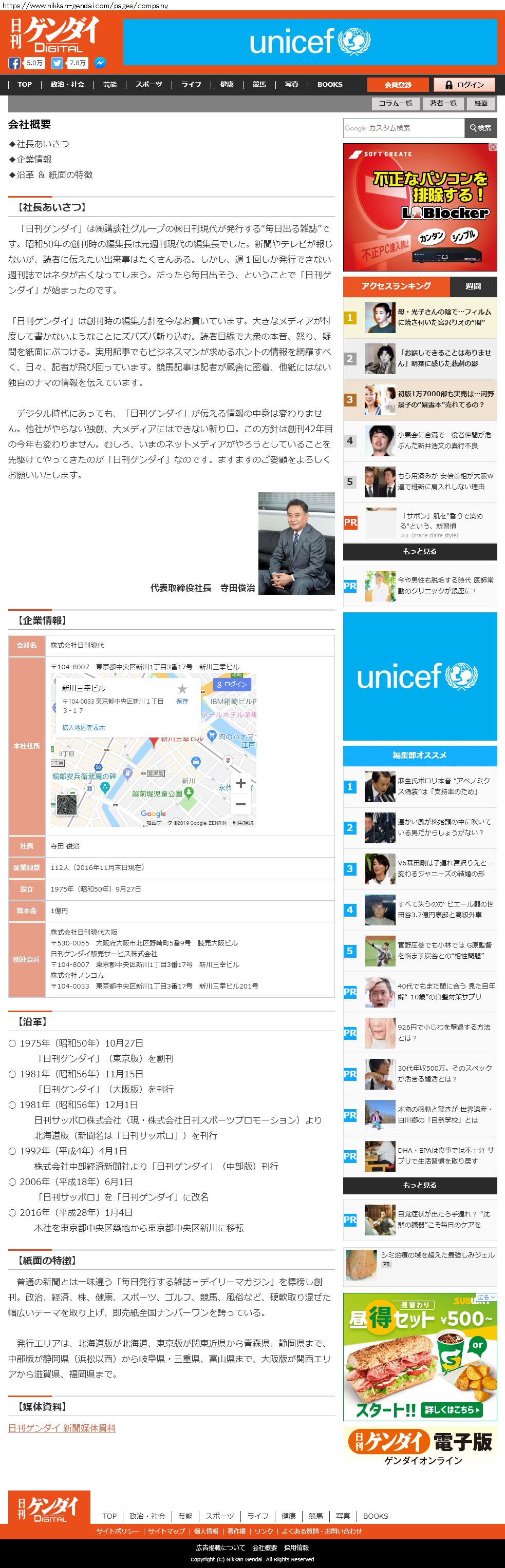
Task: Click the unicef top banner ad
Action: (x=310, y=42)
